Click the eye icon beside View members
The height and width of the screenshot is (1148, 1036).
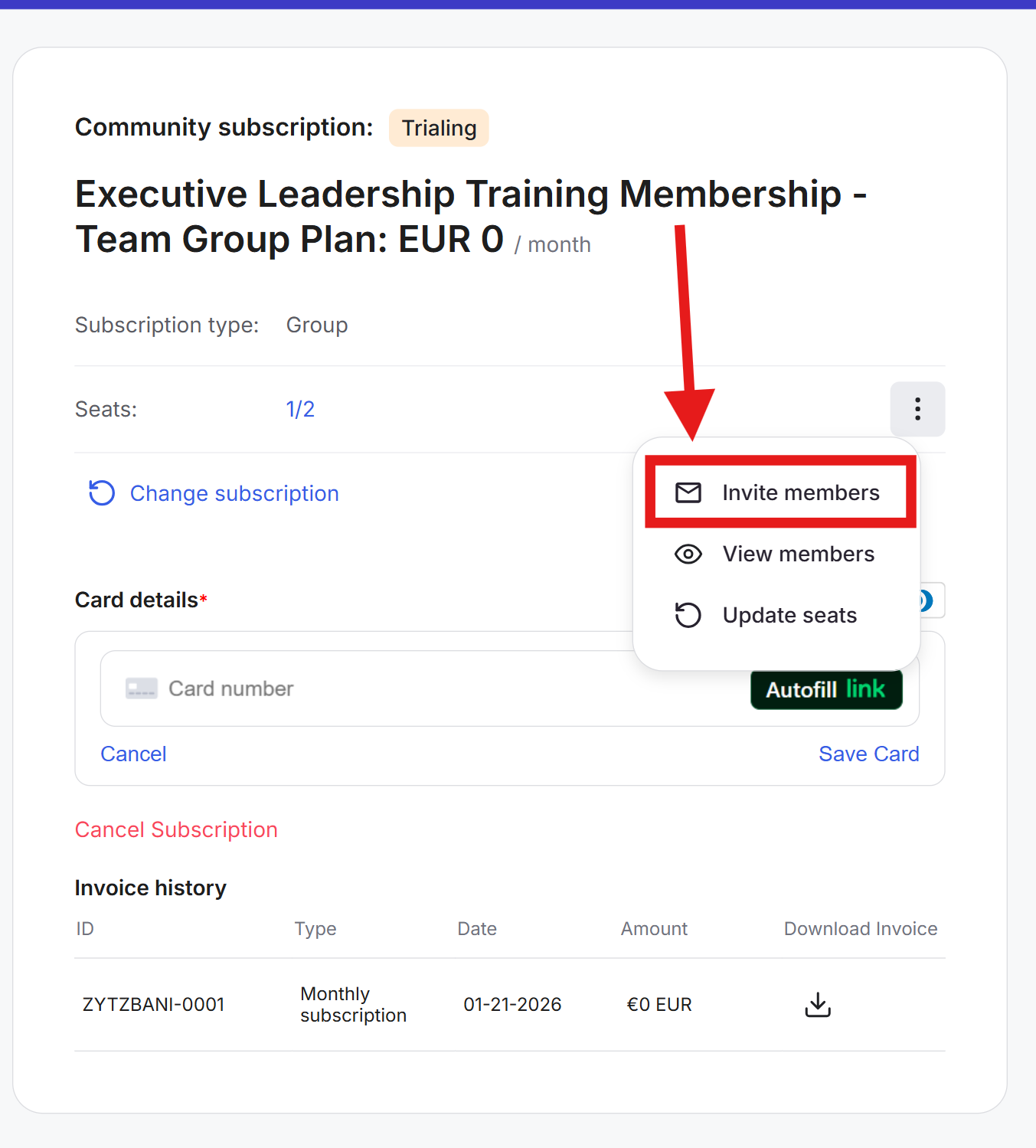click(688, 554)
